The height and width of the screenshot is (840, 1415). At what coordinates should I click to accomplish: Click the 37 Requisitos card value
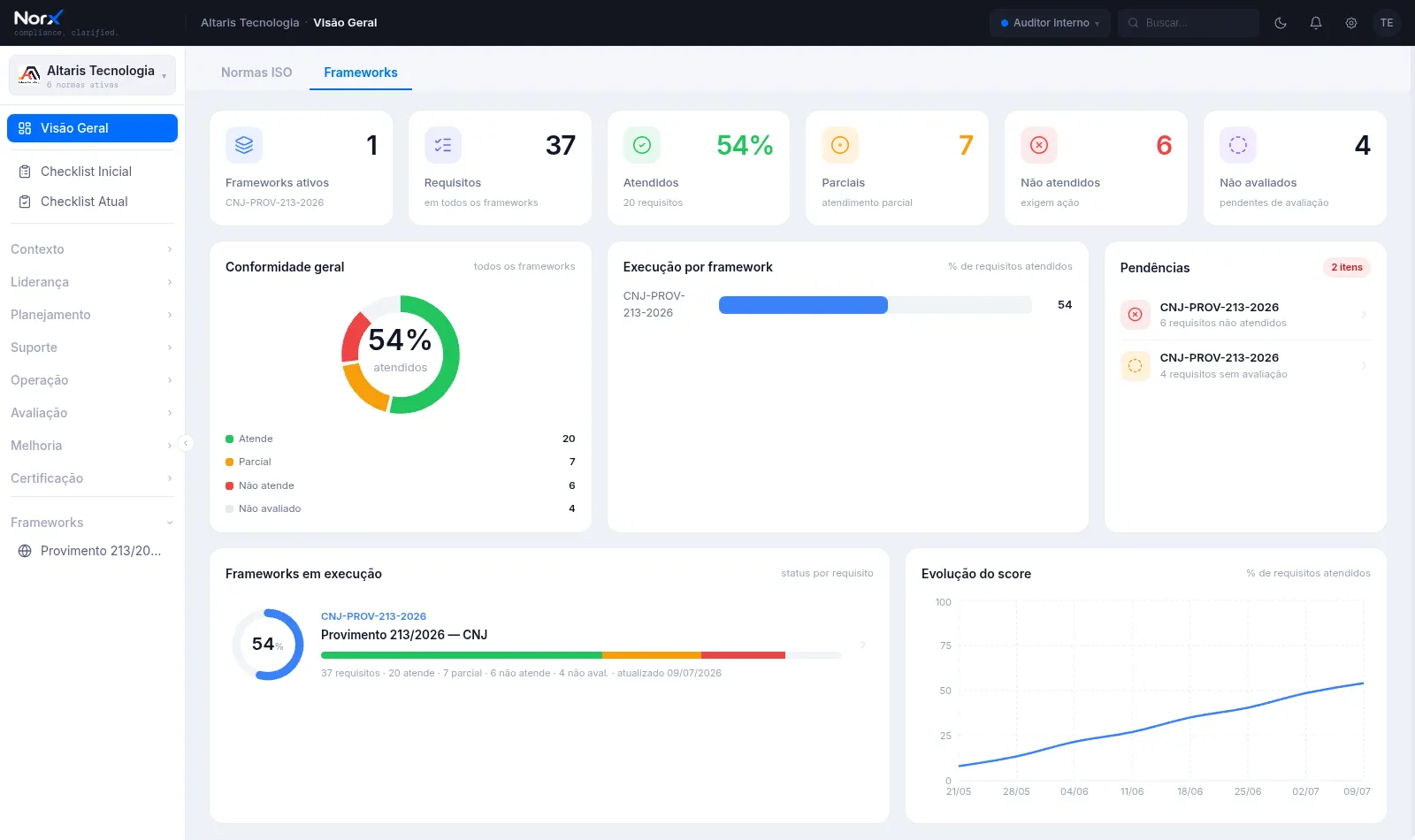click(x=561, y=145)
